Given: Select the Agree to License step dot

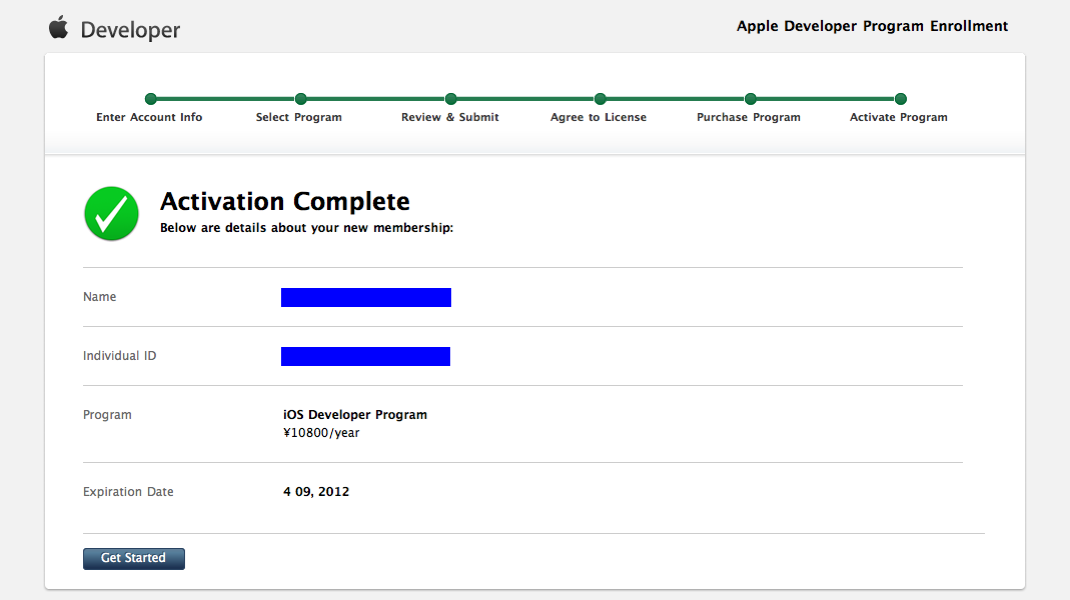Looking at the screenshot, I should coord(600,99).
